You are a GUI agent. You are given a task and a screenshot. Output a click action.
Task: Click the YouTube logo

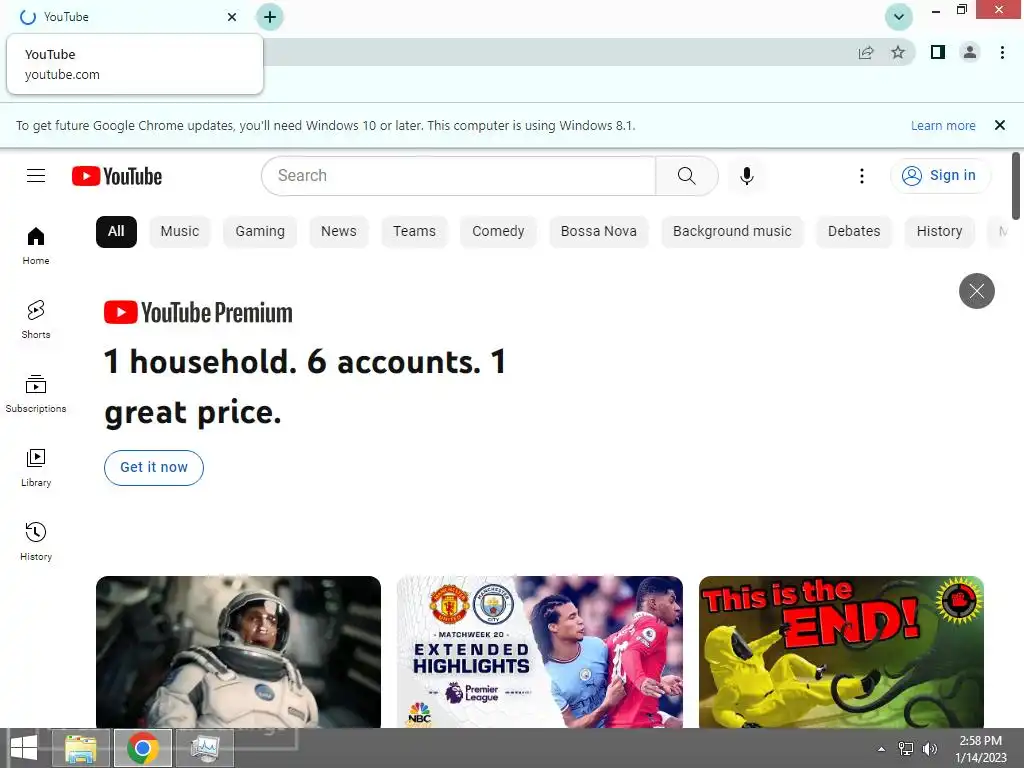117,176
